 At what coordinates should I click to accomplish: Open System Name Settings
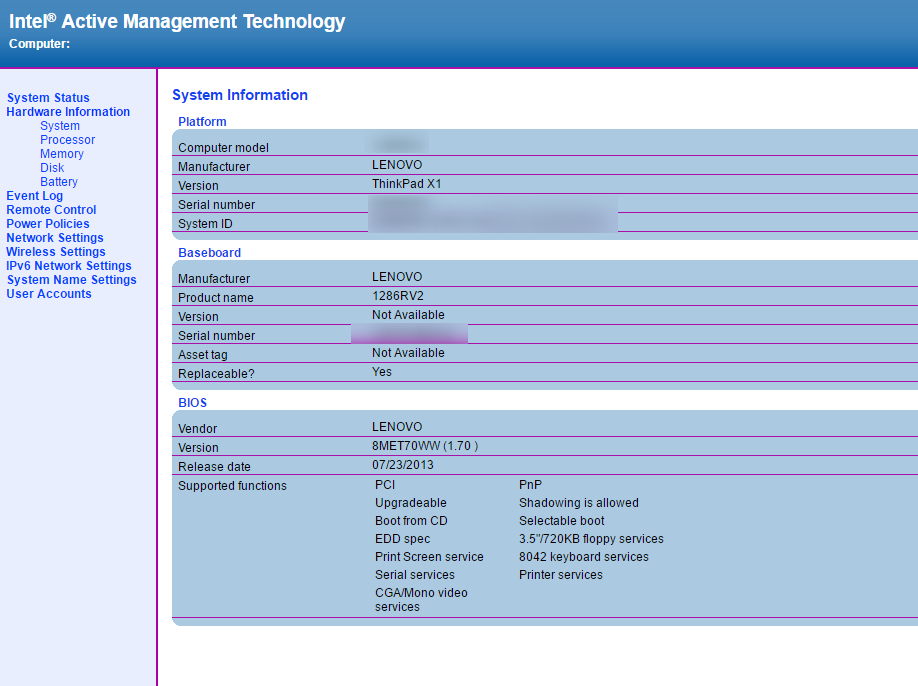[x=71, y=280]
